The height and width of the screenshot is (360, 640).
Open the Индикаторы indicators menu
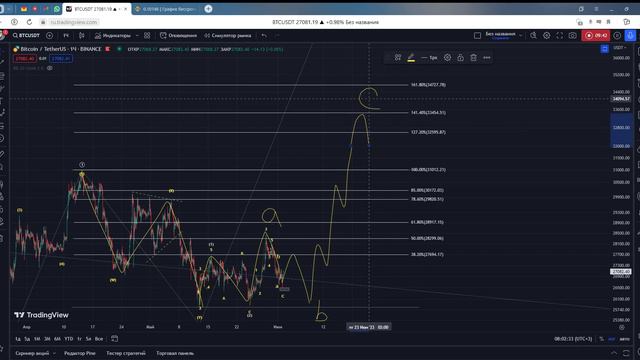pos(113,36)
